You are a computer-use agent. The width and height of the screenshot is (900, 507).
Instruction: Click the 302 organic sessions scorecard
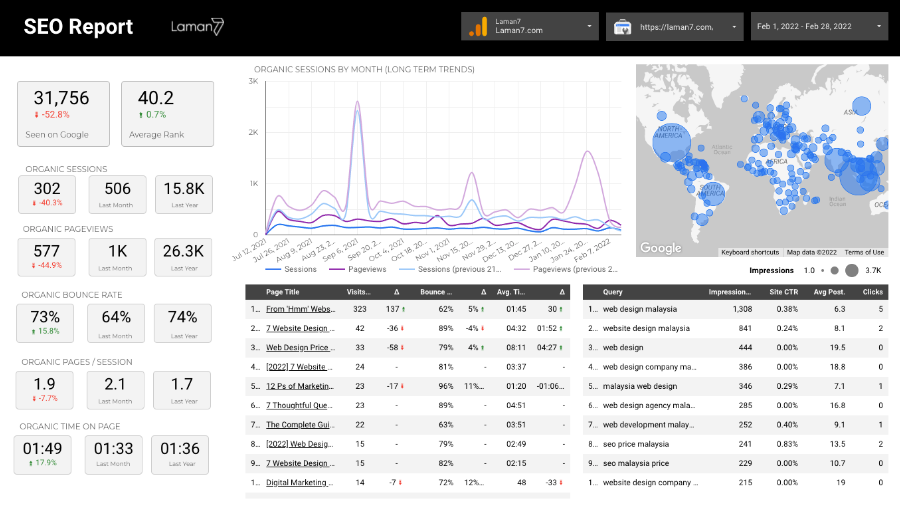click(x=47, y=195)
